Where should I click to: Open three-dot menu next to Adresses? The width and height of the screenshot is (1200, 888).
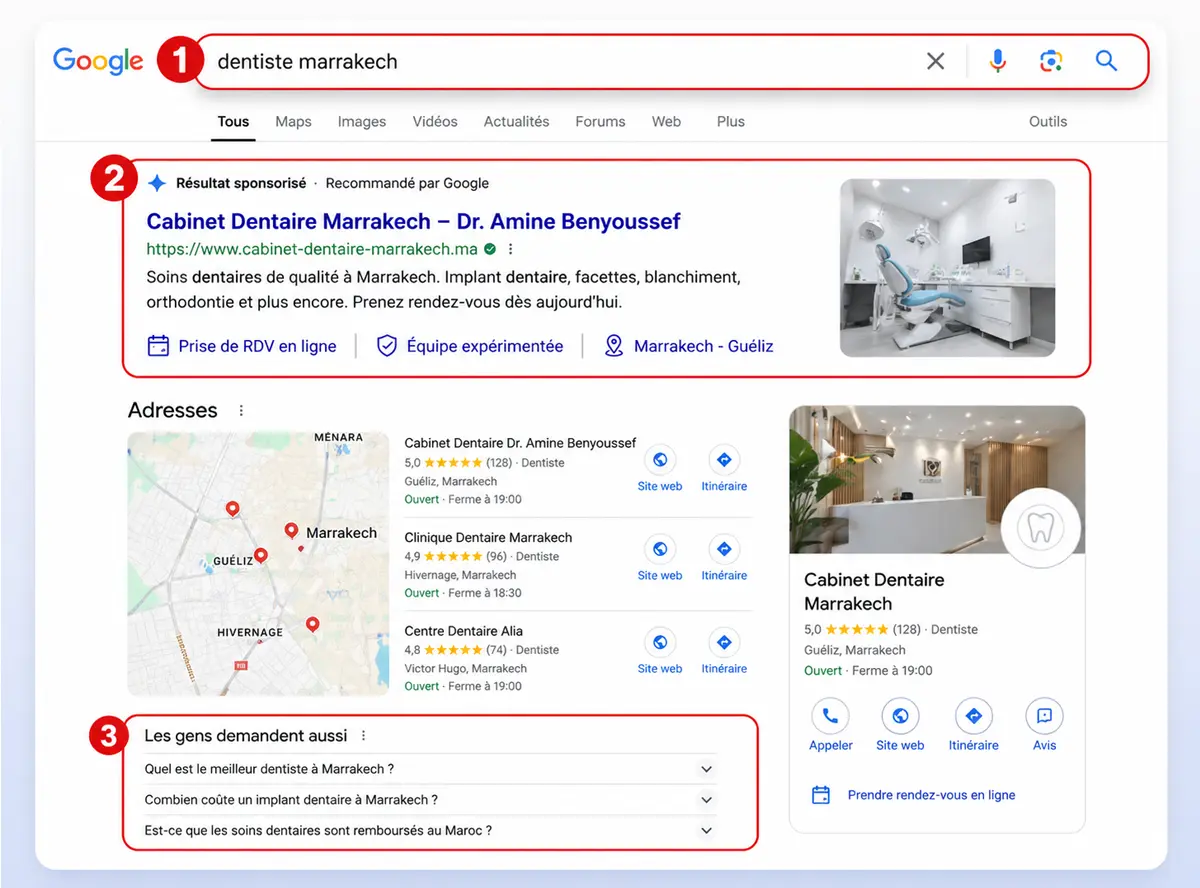pyautogui.click(x=241, y=411)
